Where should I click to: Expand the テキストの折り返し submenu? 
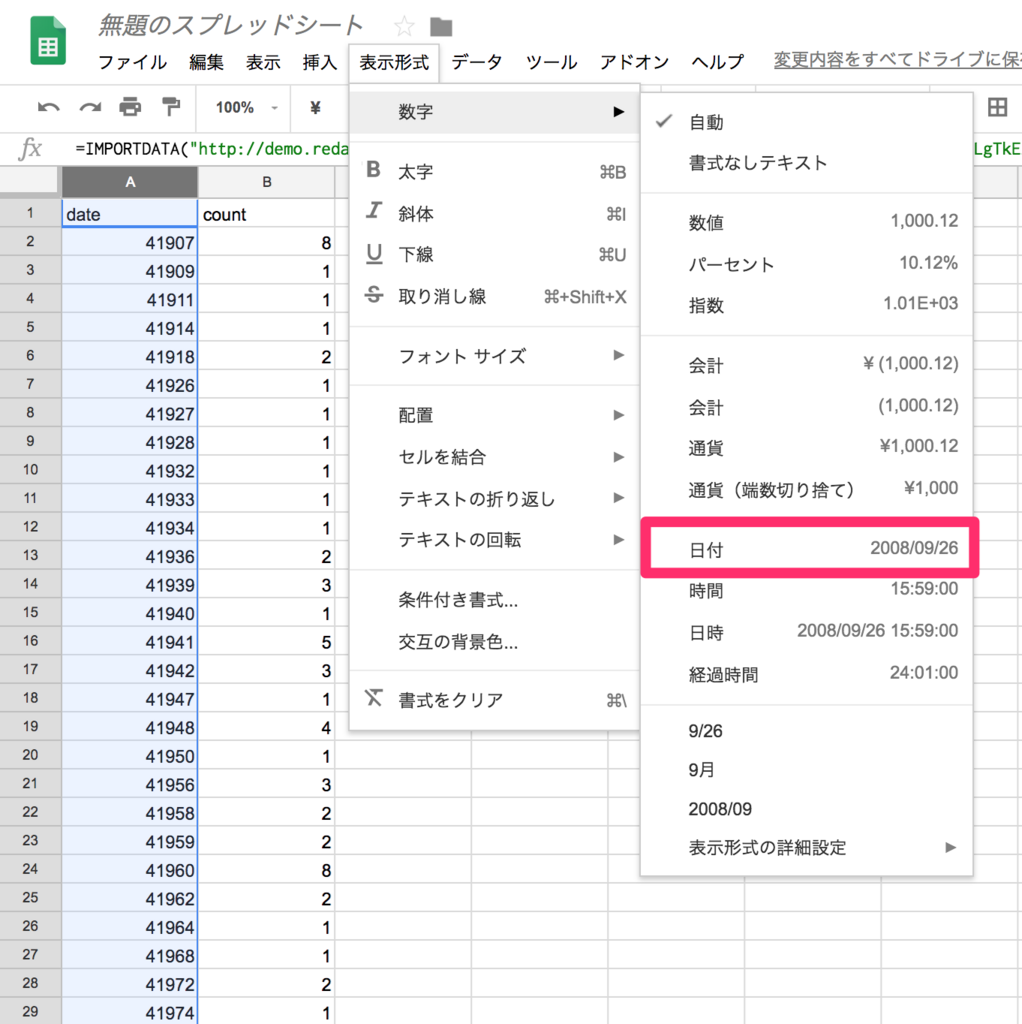pos(494,498)
